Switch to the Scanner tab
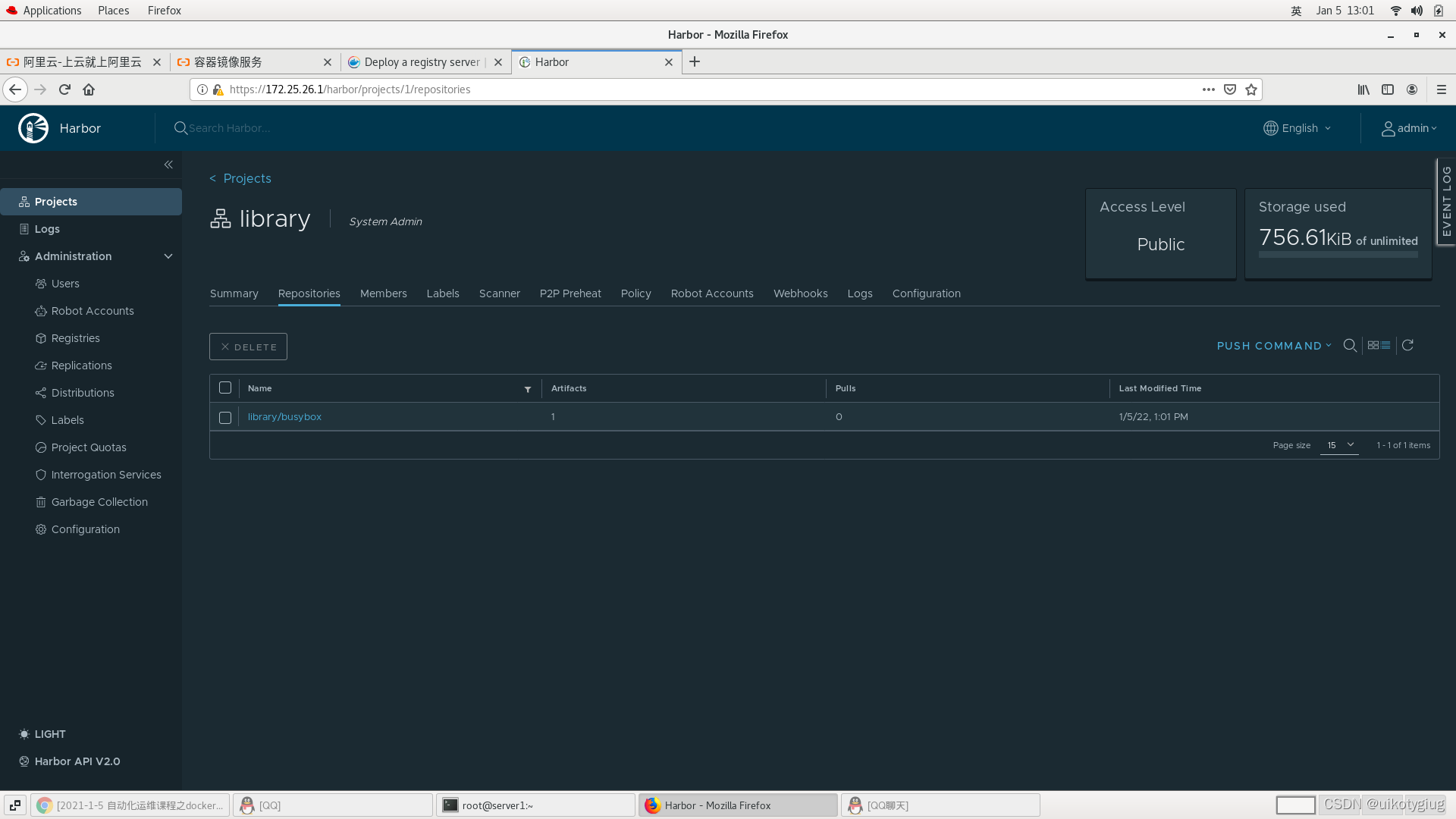Viewport: 1456px width, 819px height. [499, 293]
